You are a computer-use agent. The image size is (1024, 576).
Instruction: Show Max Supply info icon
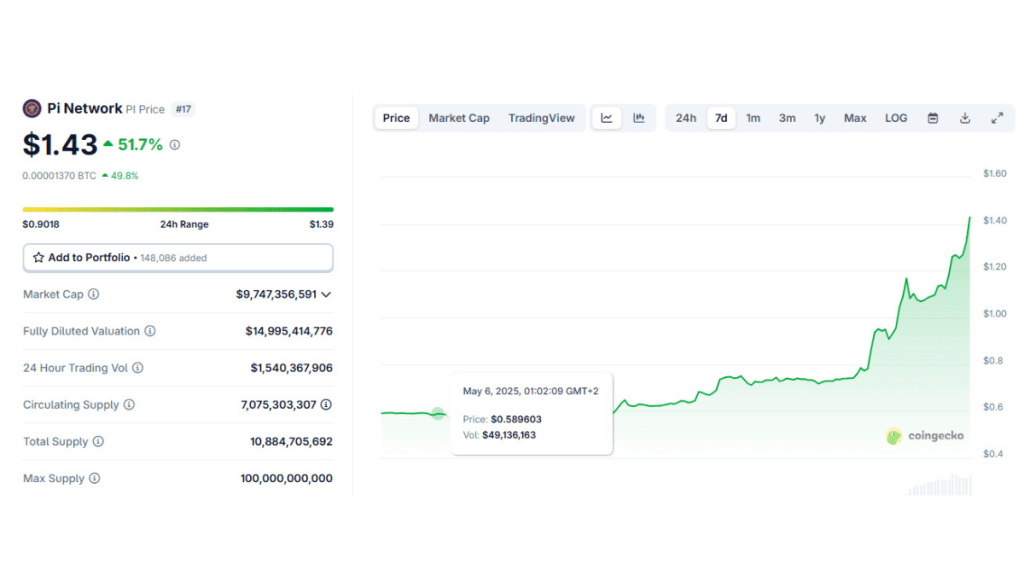pos(95,479)
